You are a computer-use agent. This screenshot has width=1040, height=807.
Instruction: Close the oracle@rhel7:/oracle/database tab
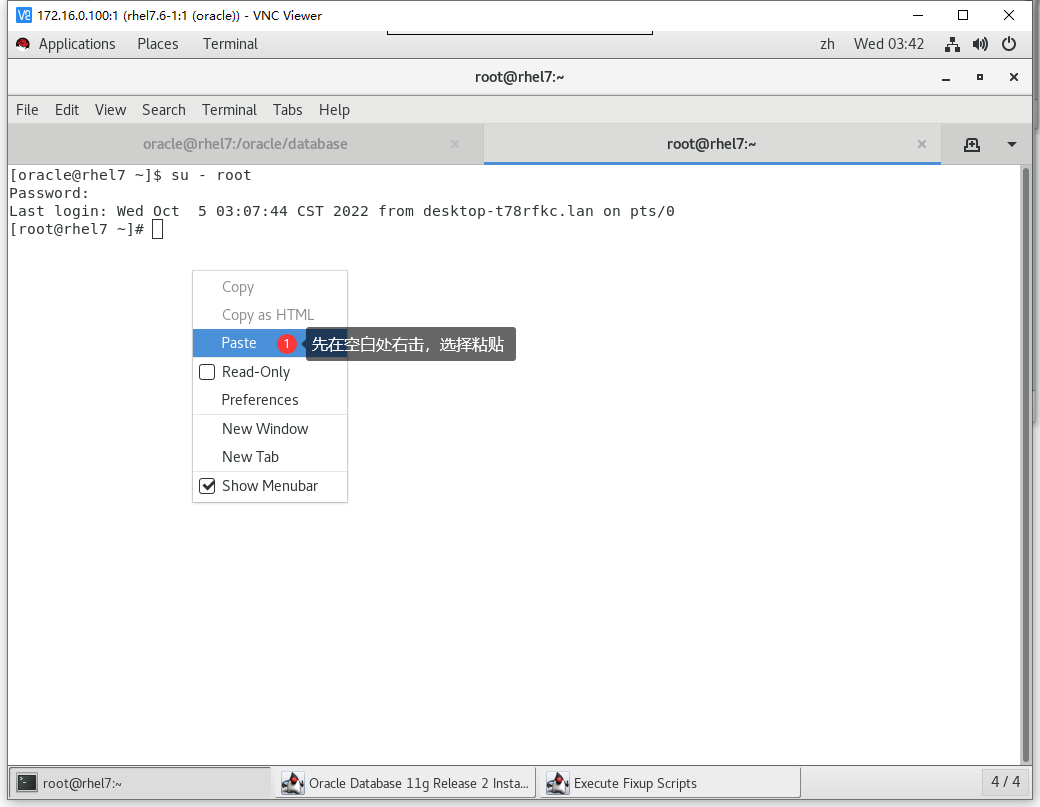455,144
